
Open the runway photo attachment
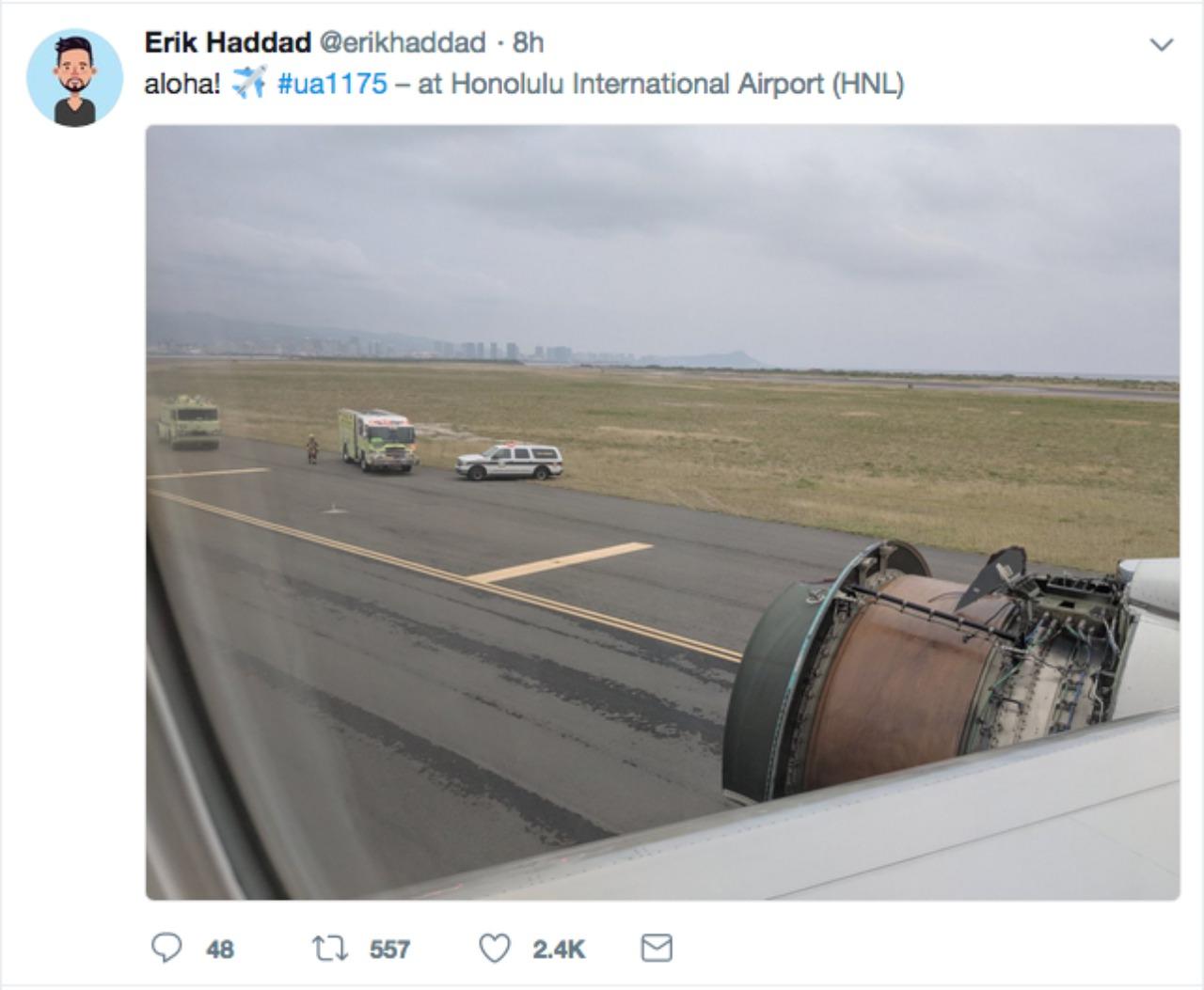662,512
